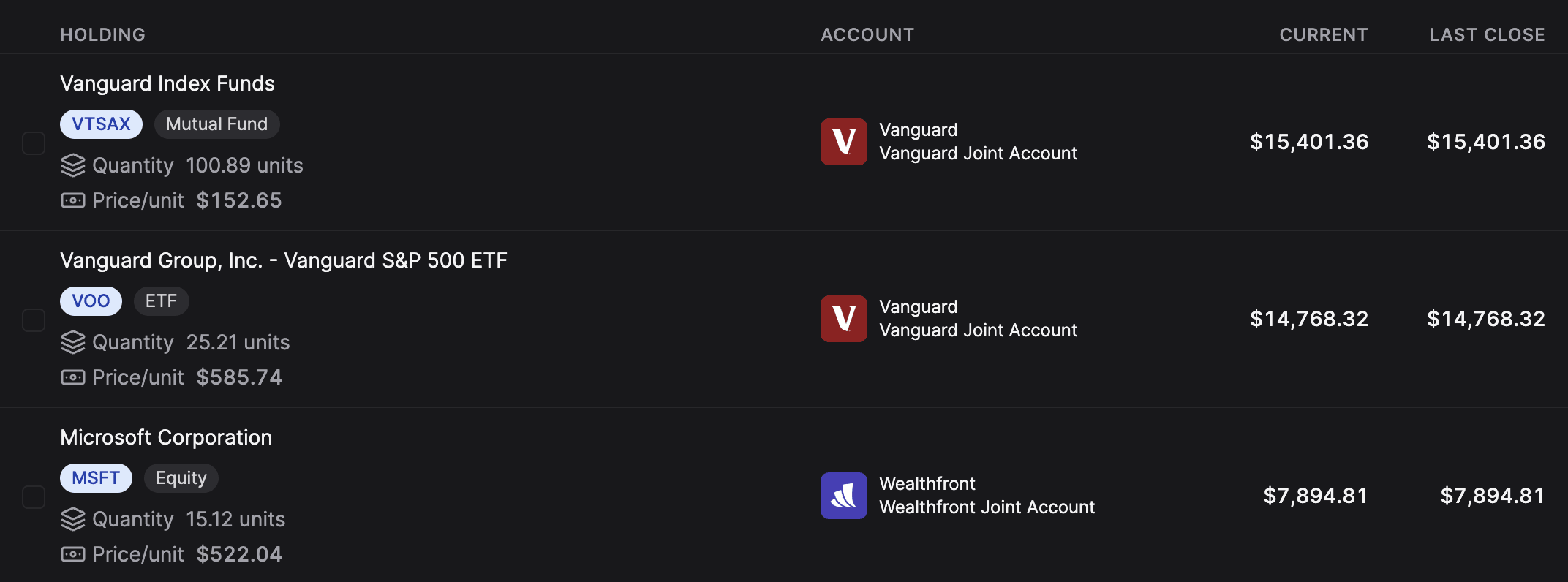Image resolution: width=1568 pixels, height=582 pixels.
Task: Sort by the Holding column header
Action: [x=102, y=34]
